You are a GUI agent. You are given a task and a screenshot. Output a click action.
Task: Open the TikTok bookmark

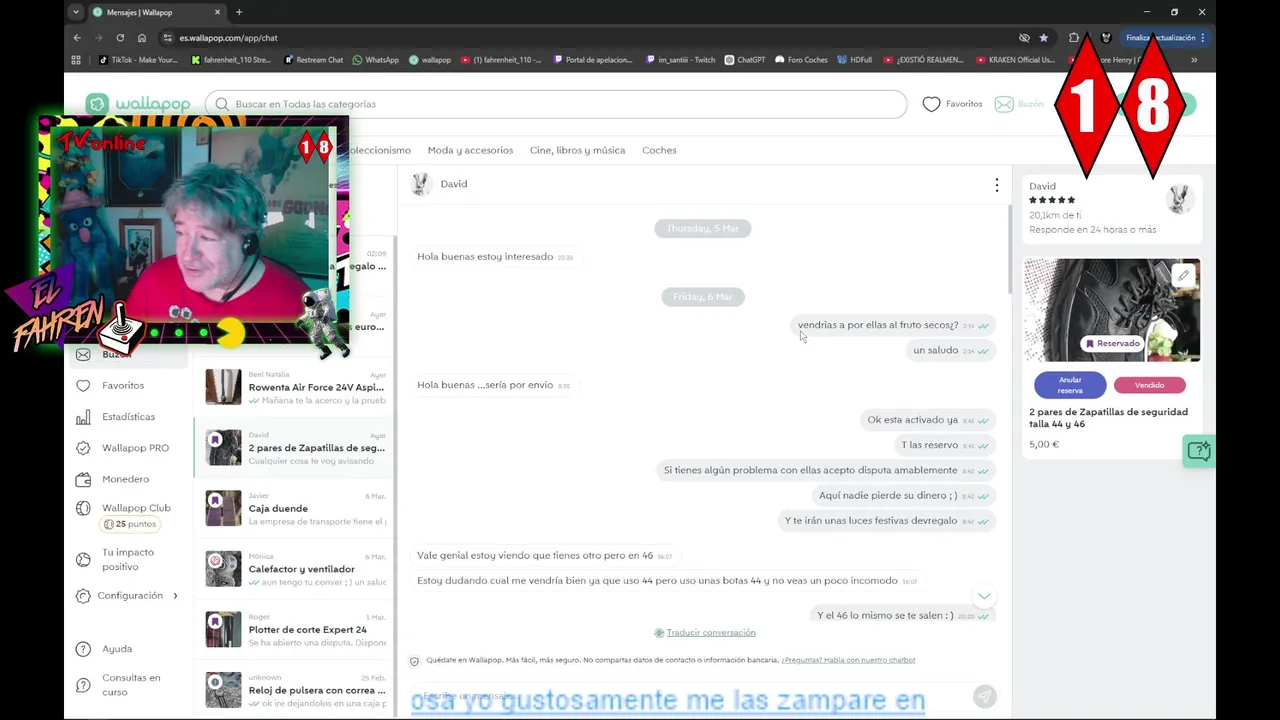coord(138,60)
